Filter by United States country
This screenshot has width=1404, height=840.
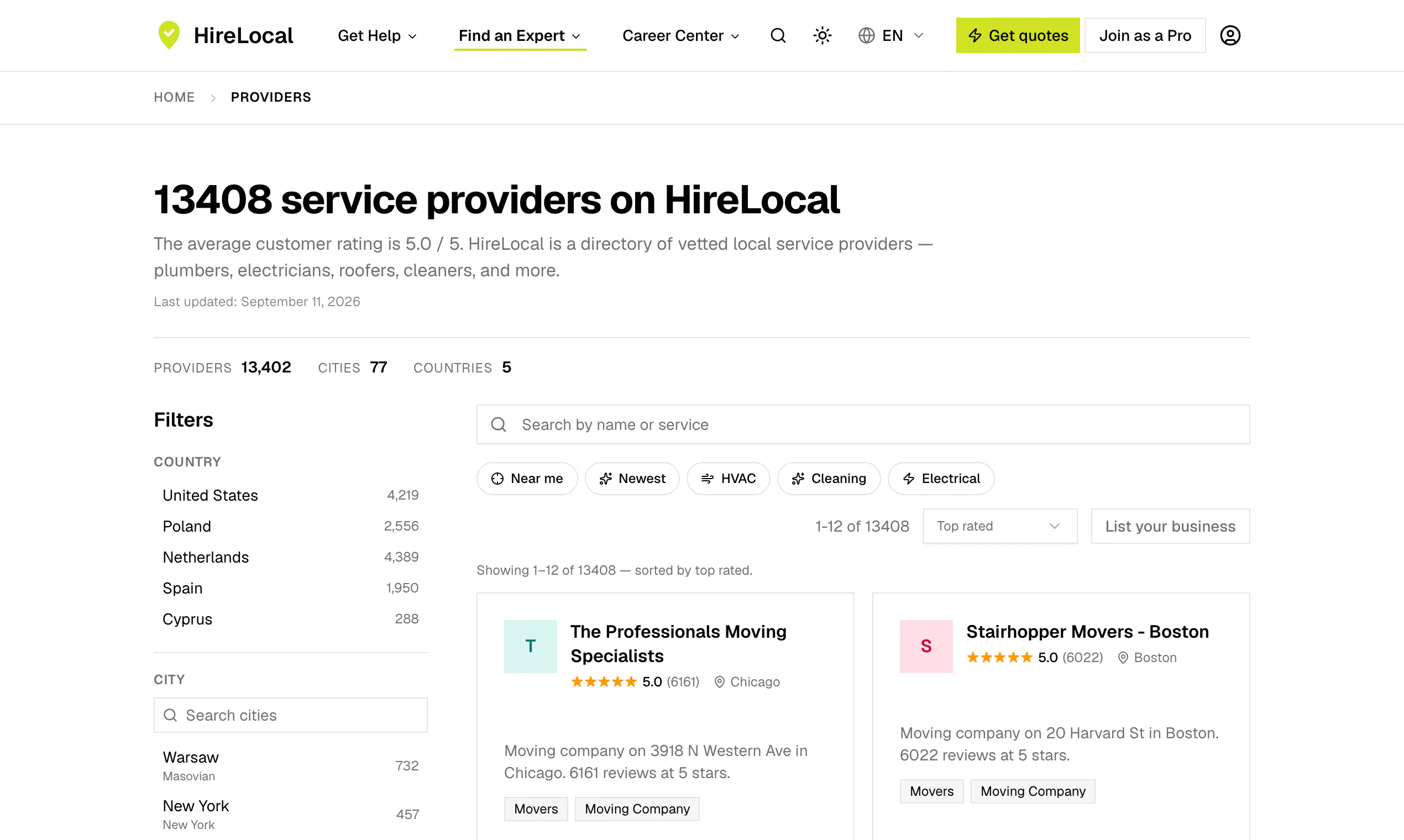290,495
